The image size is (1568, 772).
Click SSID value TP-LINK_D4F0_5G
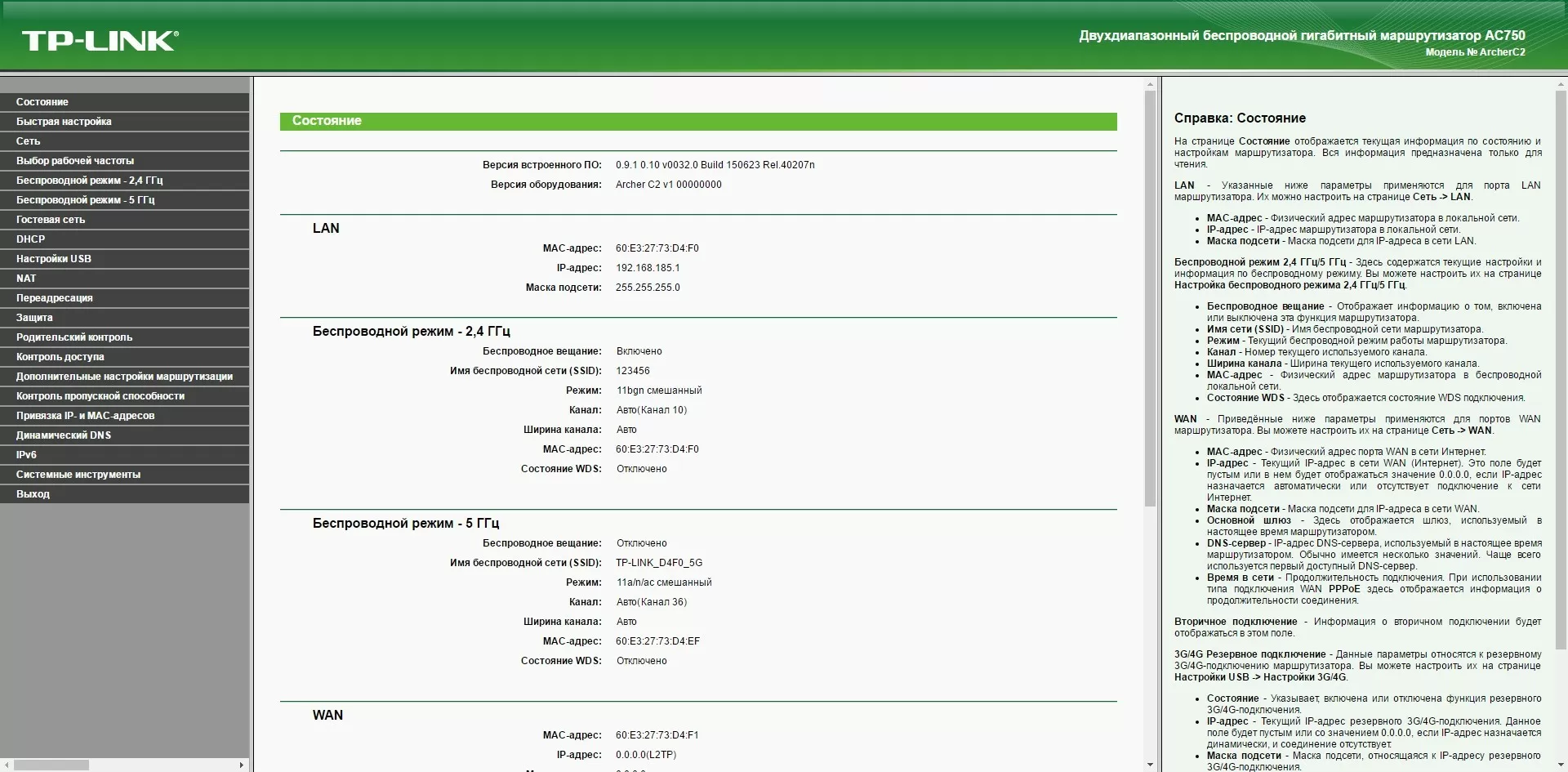point(659,563)
